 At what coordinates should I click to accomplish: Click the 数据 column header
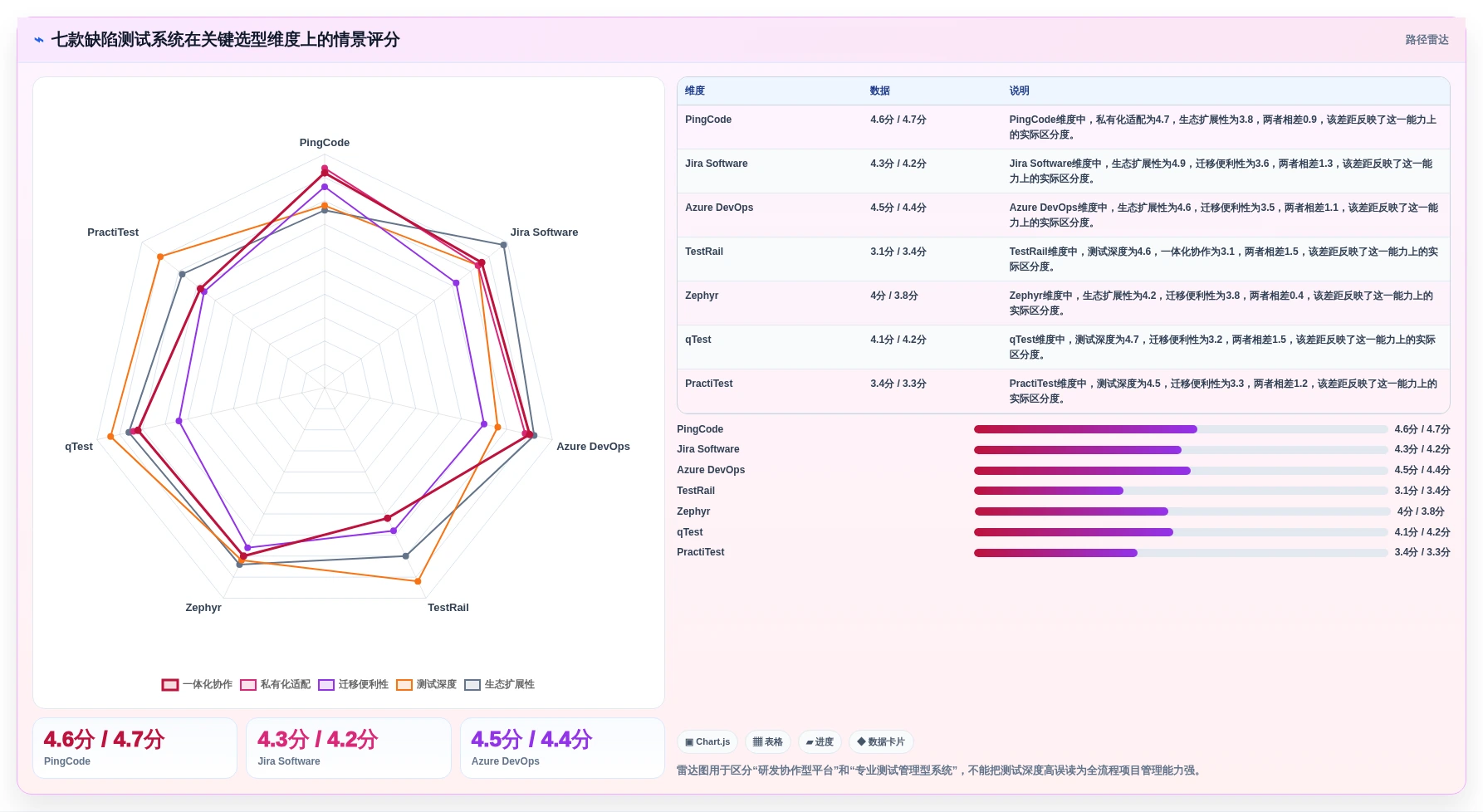[x=880, y=90]
